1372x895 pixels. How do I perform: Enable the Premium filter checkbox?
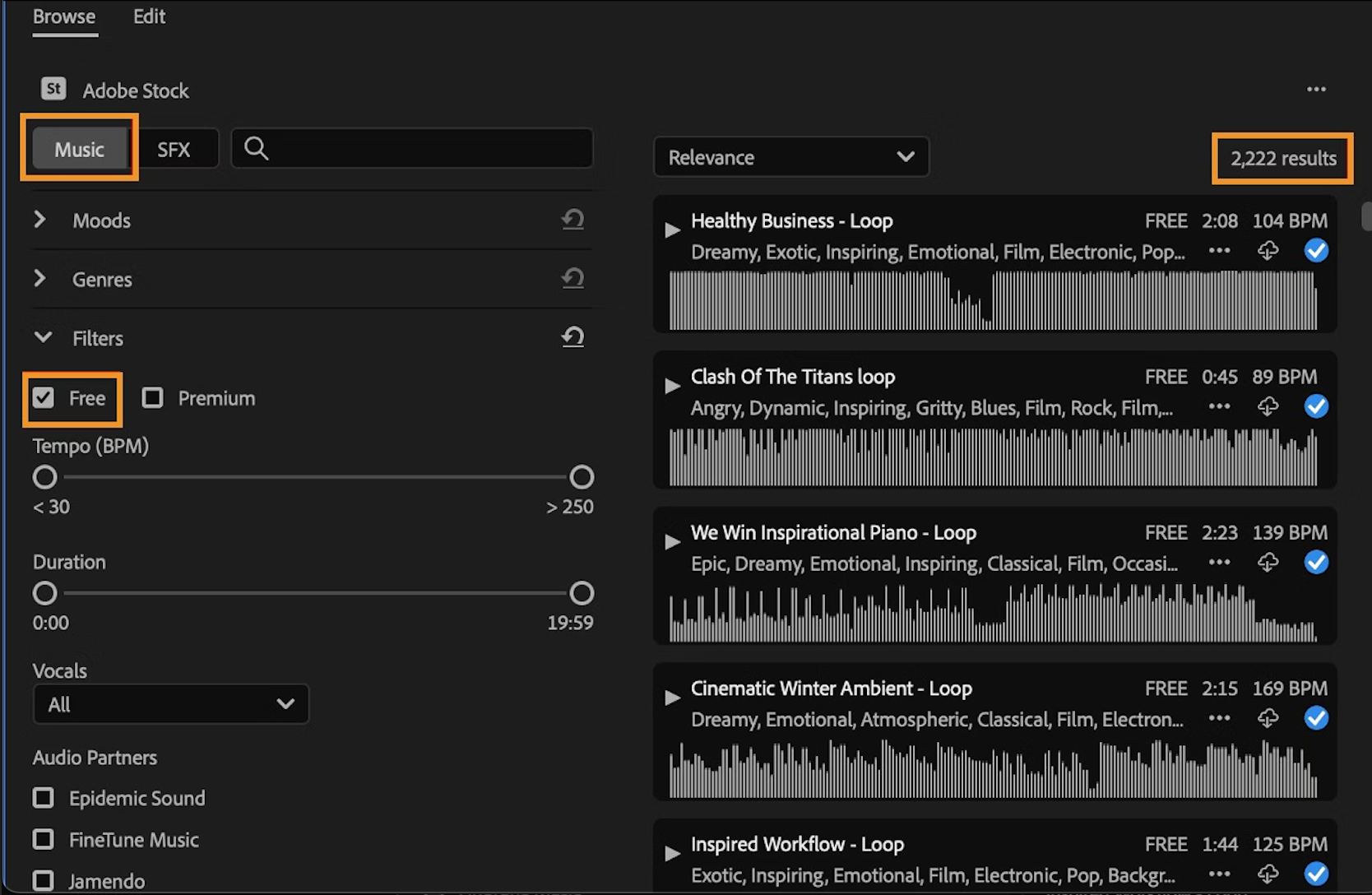coord(152,398)
